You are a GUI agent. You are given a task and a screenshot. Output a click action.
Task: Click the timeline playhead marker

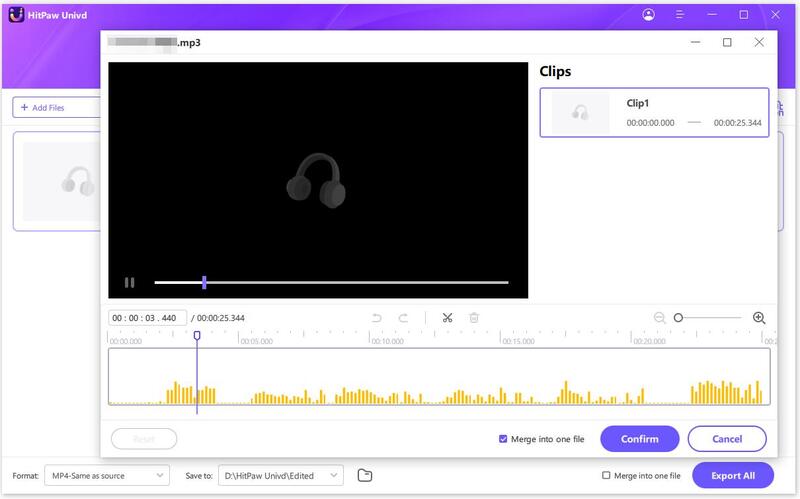197,335
